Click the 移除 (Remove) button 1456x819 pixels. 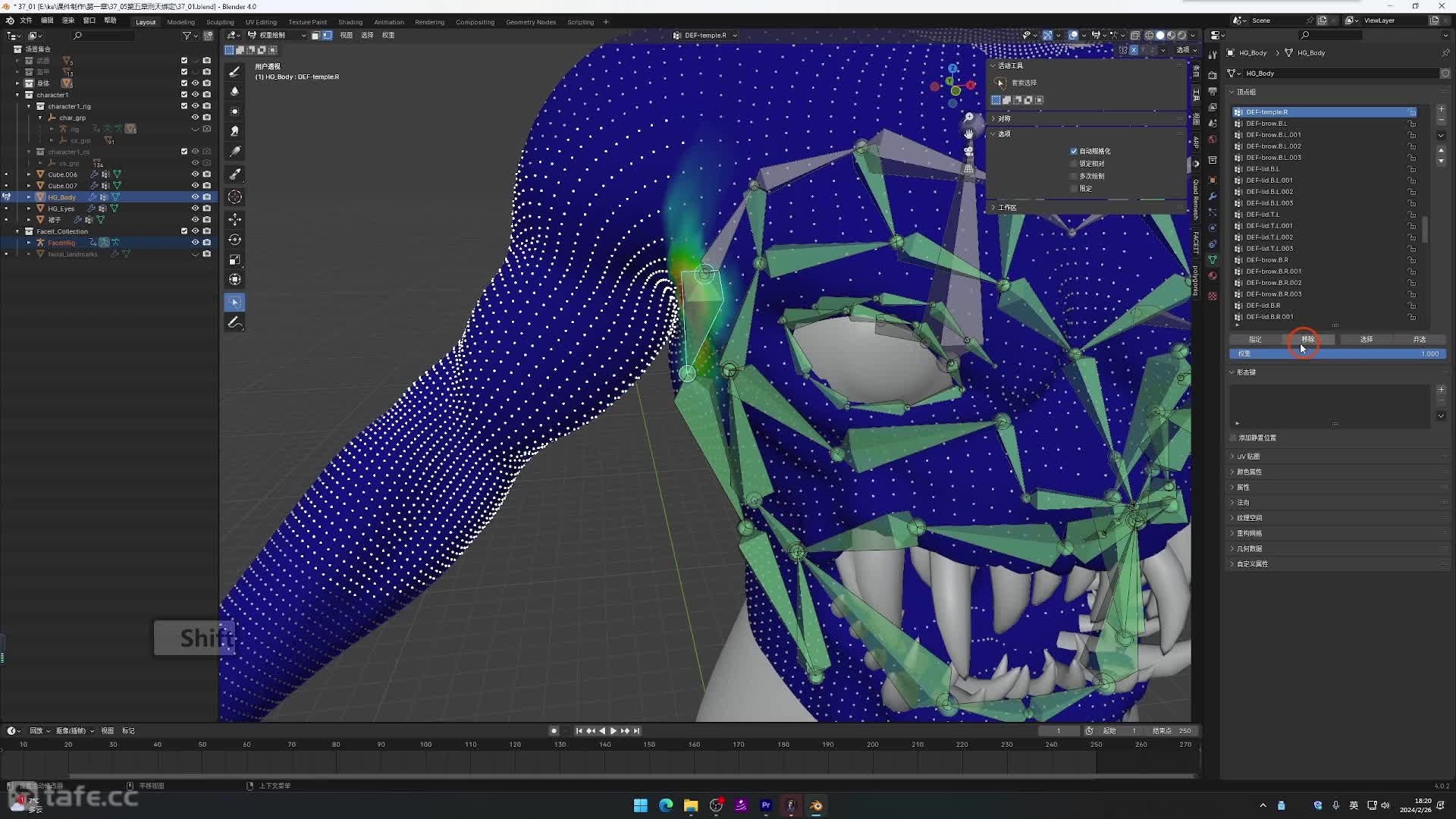[1308, 340]
